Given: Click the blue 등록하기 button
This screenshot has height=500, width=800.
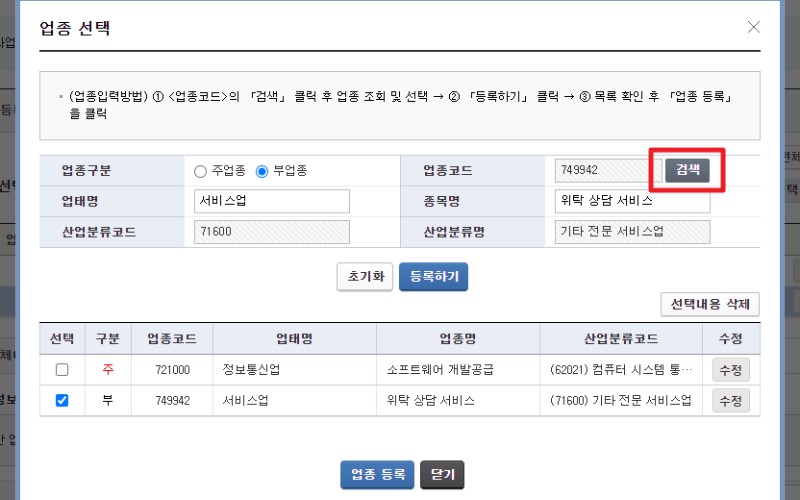Looking at the screenshot, I should [x=434, y=277].
